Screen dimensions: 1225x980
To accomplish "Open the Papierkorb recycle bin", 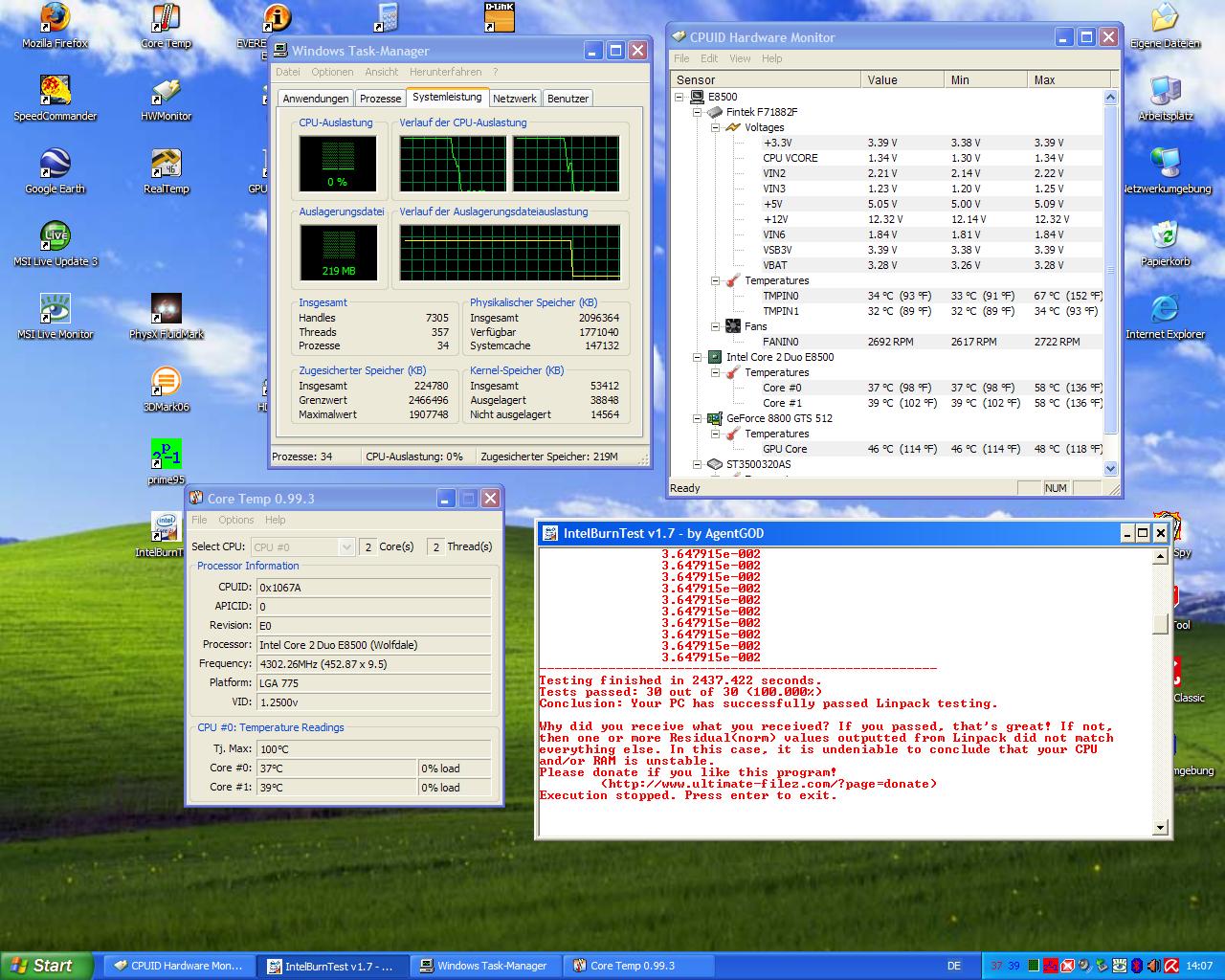I will (1165, 245).
